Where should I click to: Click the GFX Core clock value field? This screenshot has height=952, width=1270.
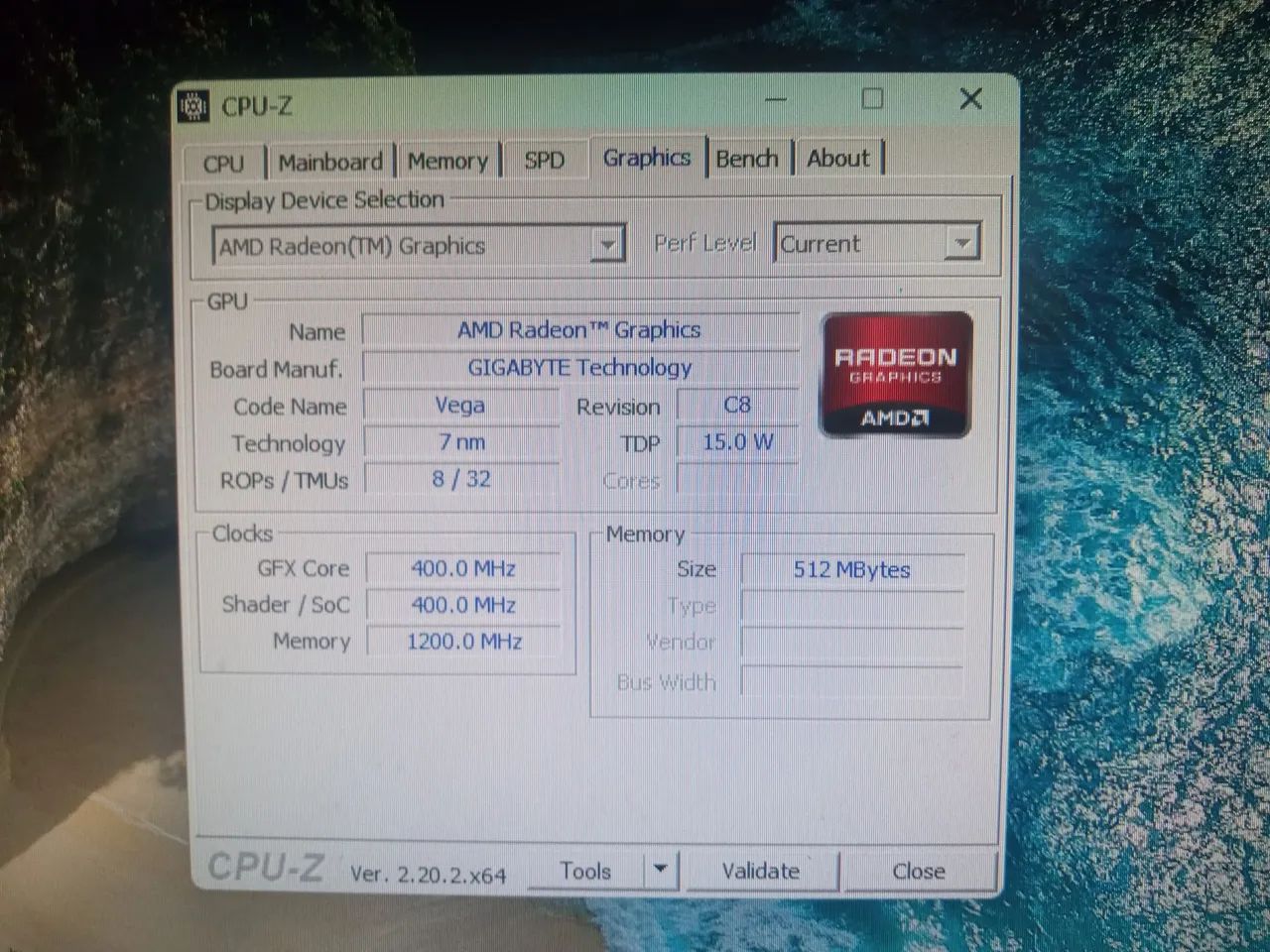[463, 568]
